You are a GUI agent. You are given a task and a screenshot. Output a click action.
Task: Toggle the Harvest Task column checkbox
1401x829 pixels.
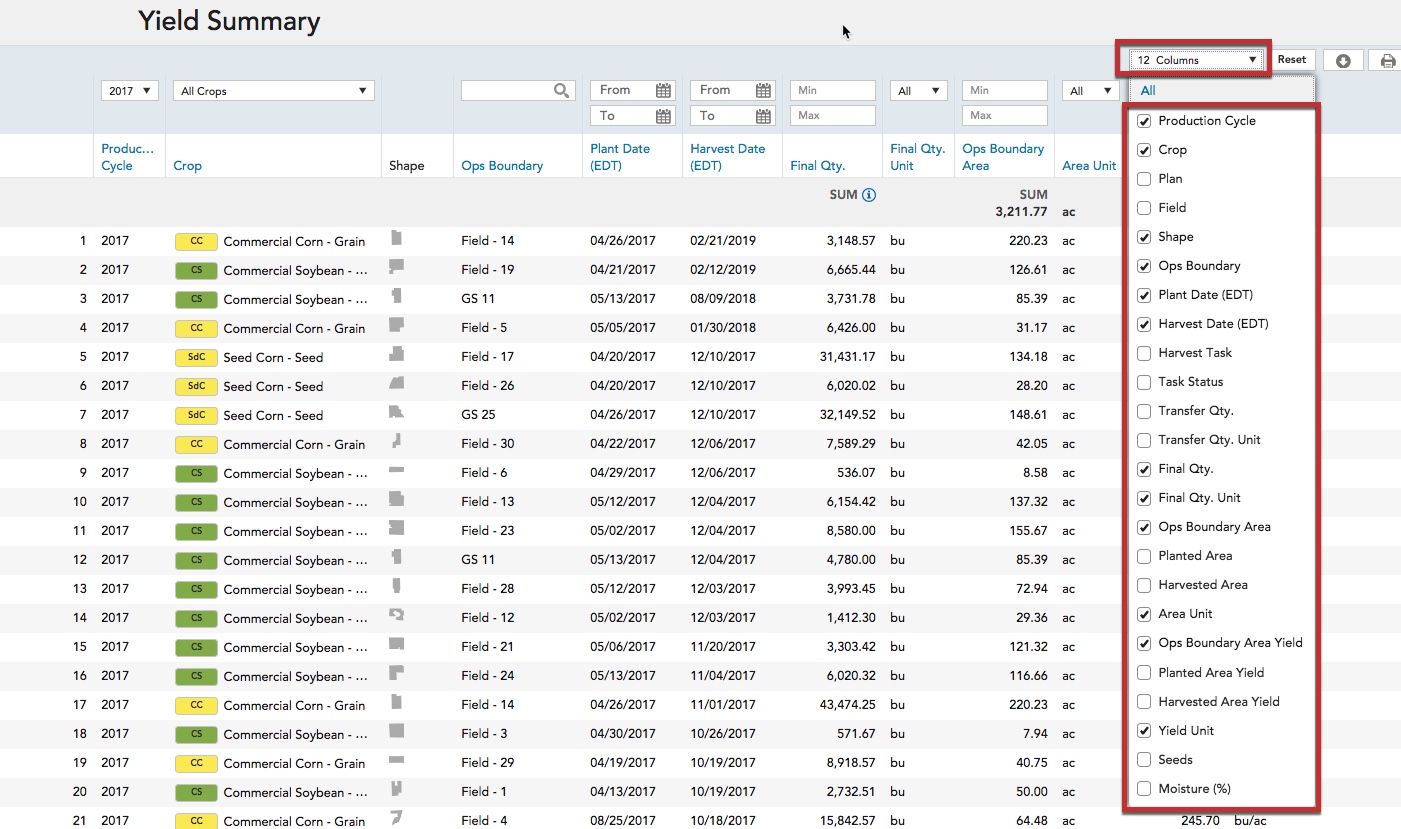pyautogui.click(x=1144, y=353)
